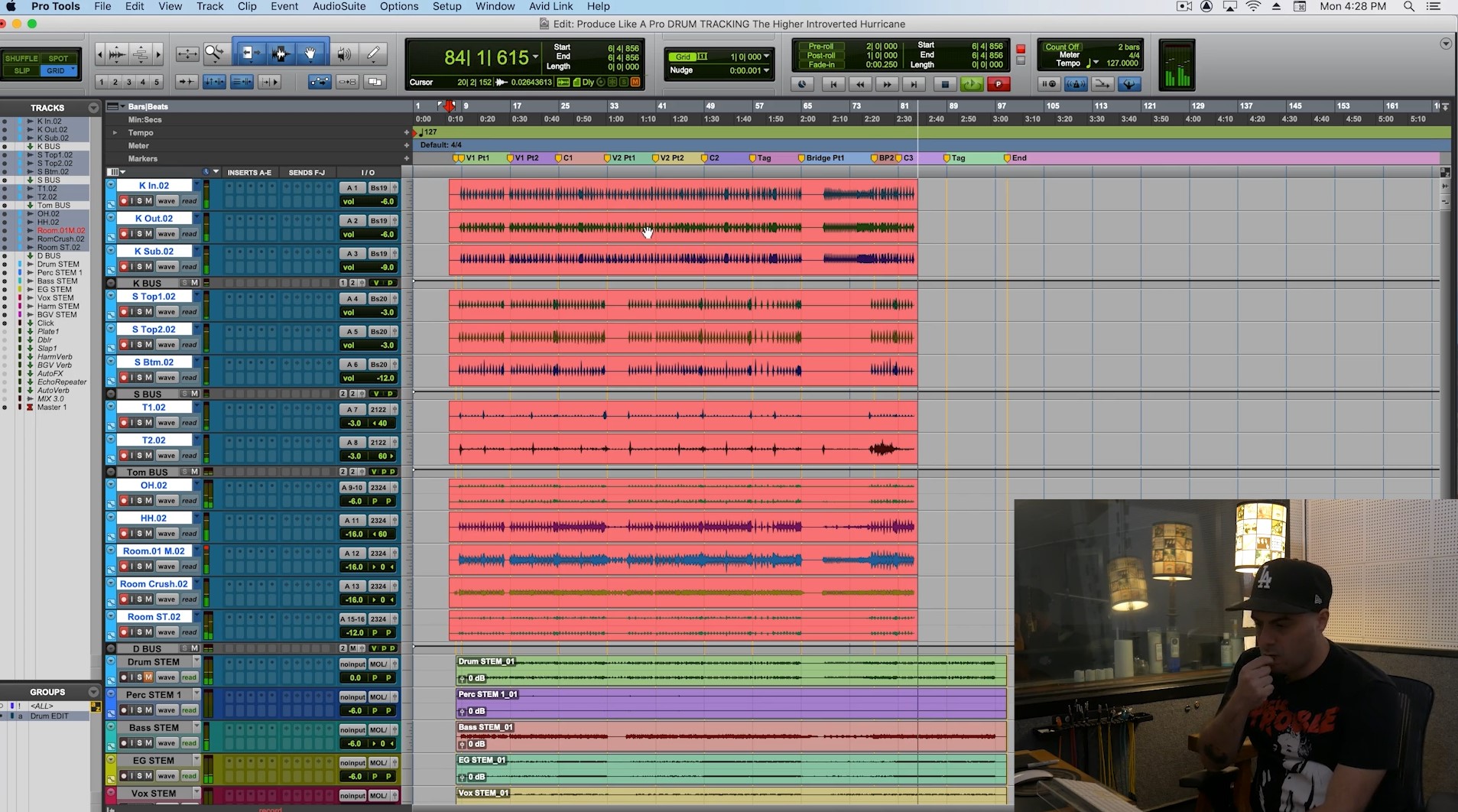Solo the HH.02 track
Image resolution: width=1458 pixels, height=812 pixels.
140,534
